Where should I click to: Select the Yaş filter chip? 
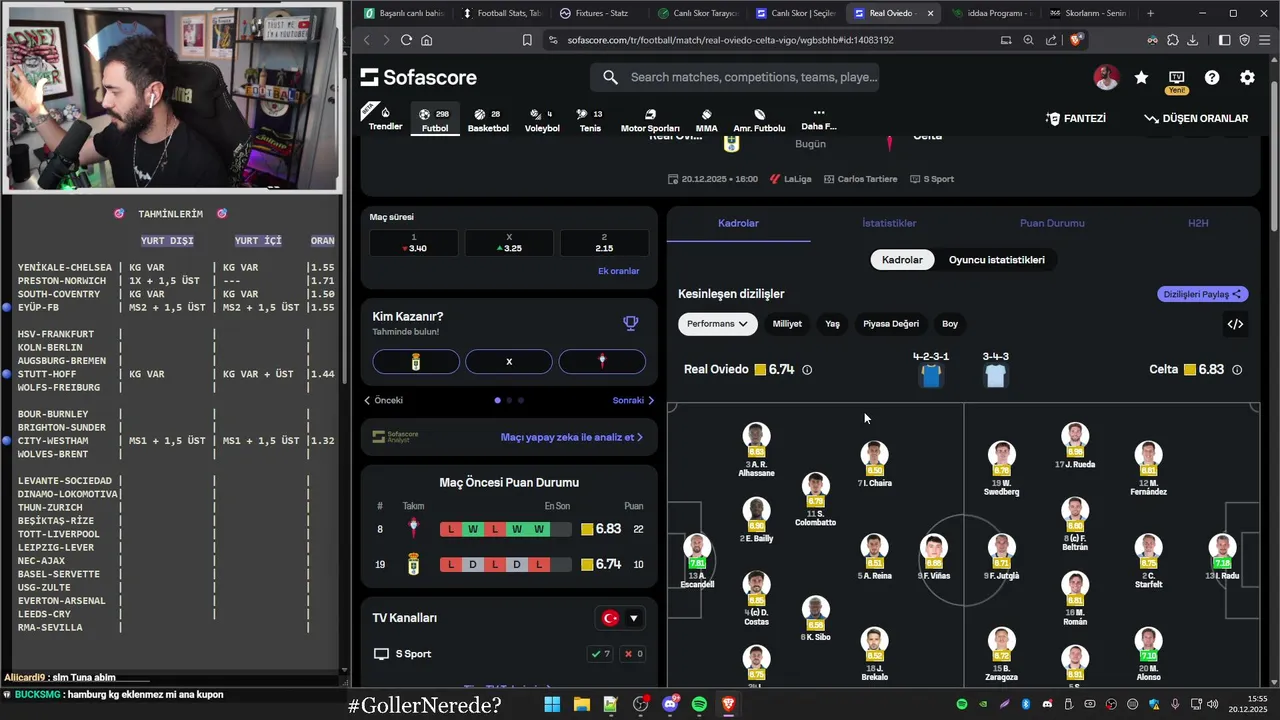832,324
